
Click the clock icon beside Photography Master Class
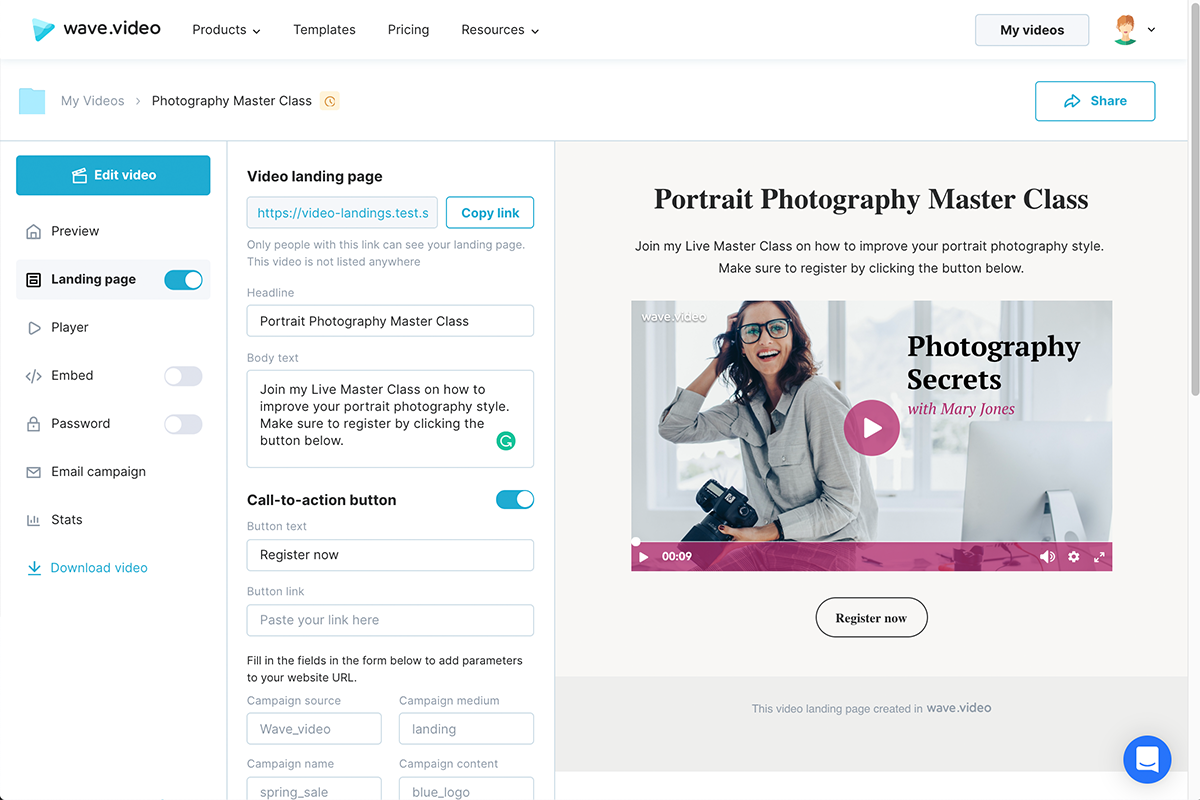pyautogui.click(x=330, y=101)
